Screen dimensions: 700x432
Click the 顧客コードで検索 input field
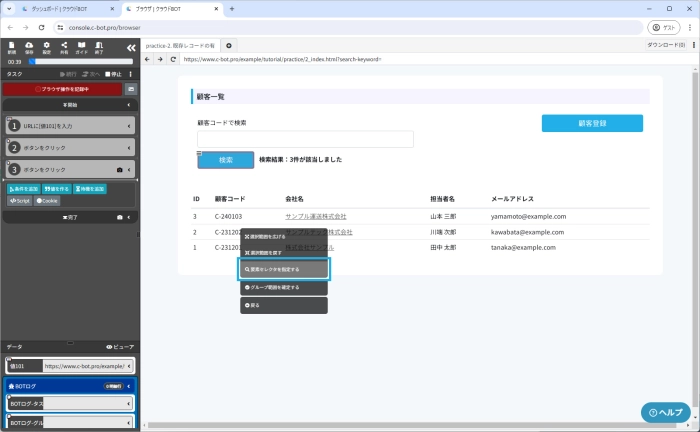[305, 139]
